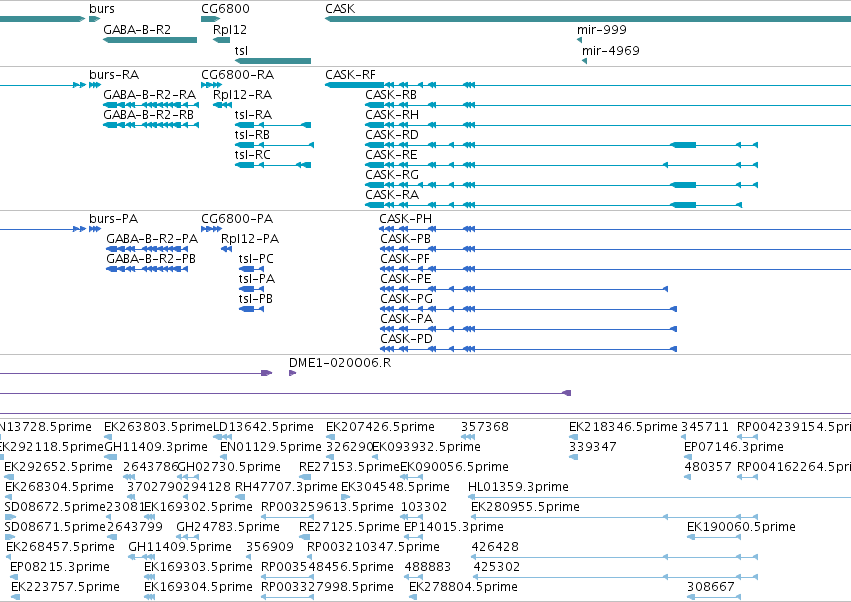Select the burs-RA transcript label
Image resolution: width=851 pixels, height=602 pixels.
coord(114,74)
